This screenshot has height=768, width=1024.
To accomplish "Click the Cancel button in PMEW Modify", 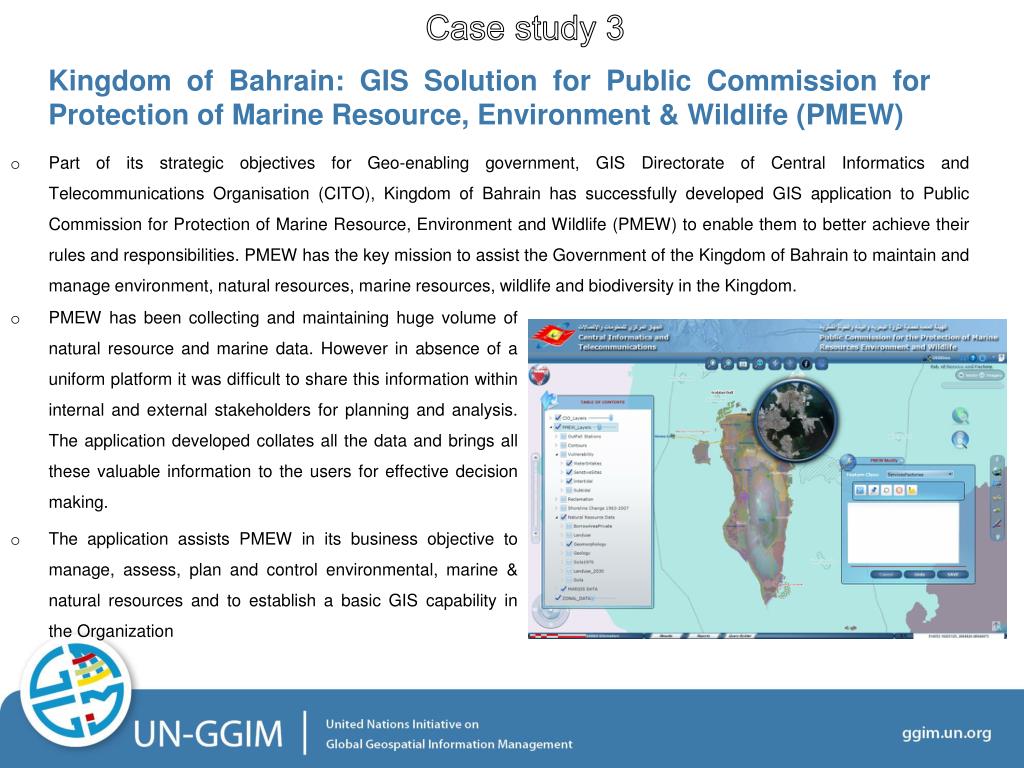I will click(x=886, y=574).
